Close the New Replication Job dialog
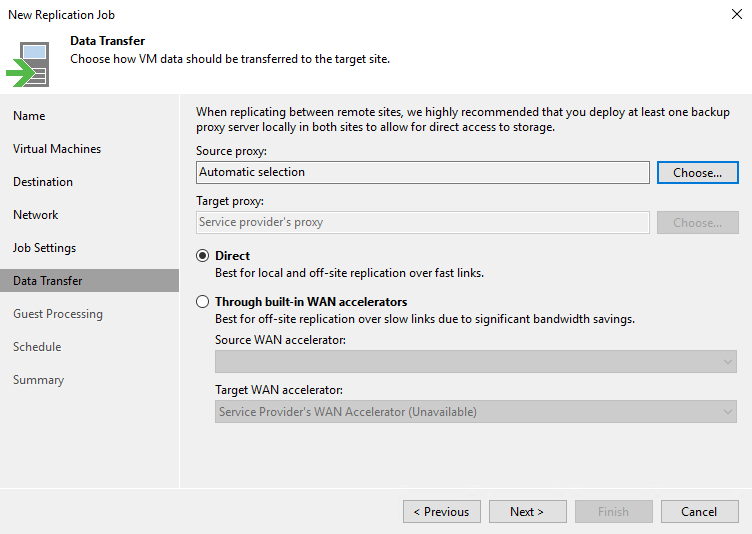This screenshot has height=534, width=752. pyautogui.click(x=736, y=14)
